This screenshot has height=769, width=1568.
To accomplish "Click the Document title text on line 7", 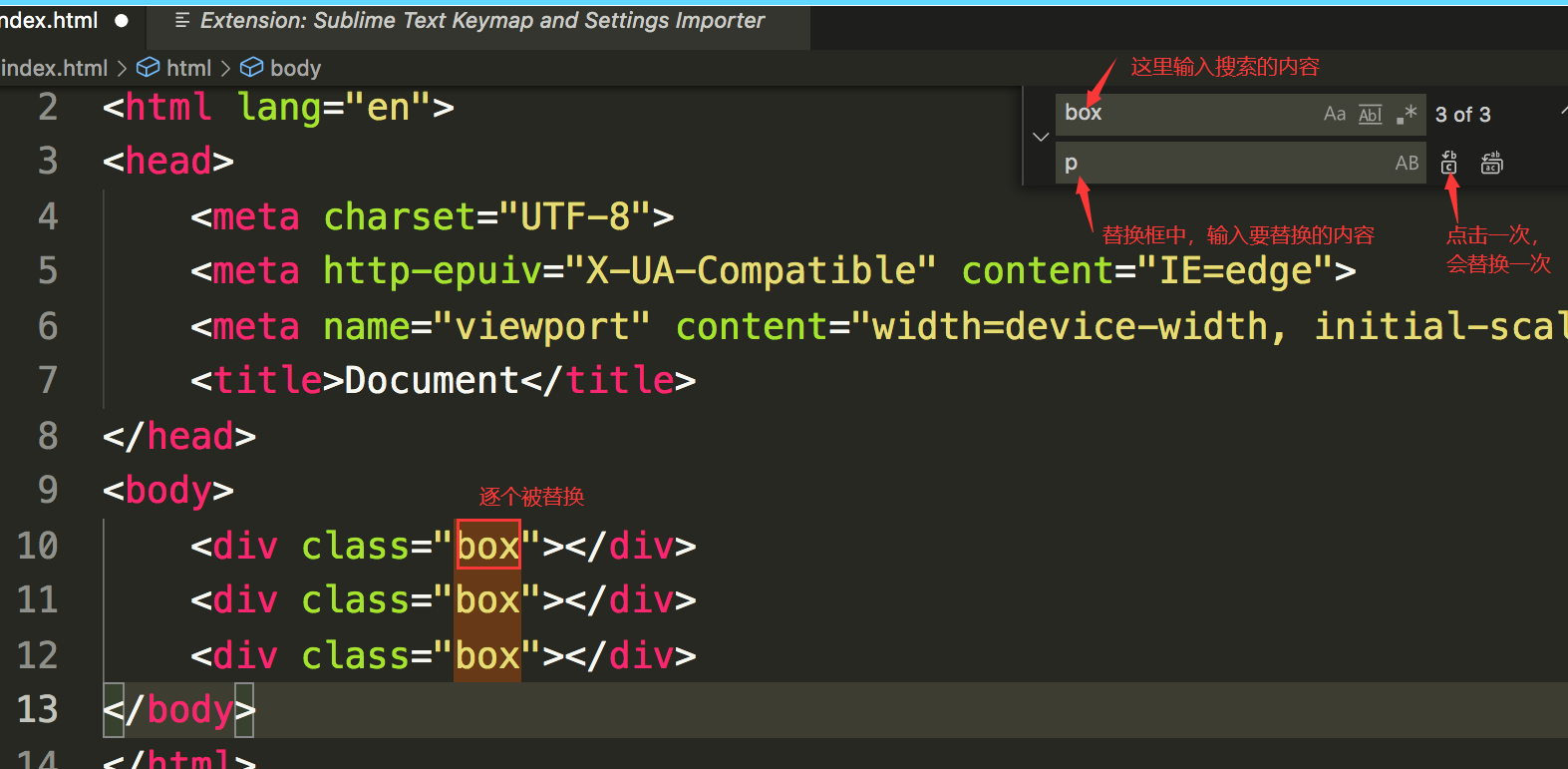I will (432, 380).
